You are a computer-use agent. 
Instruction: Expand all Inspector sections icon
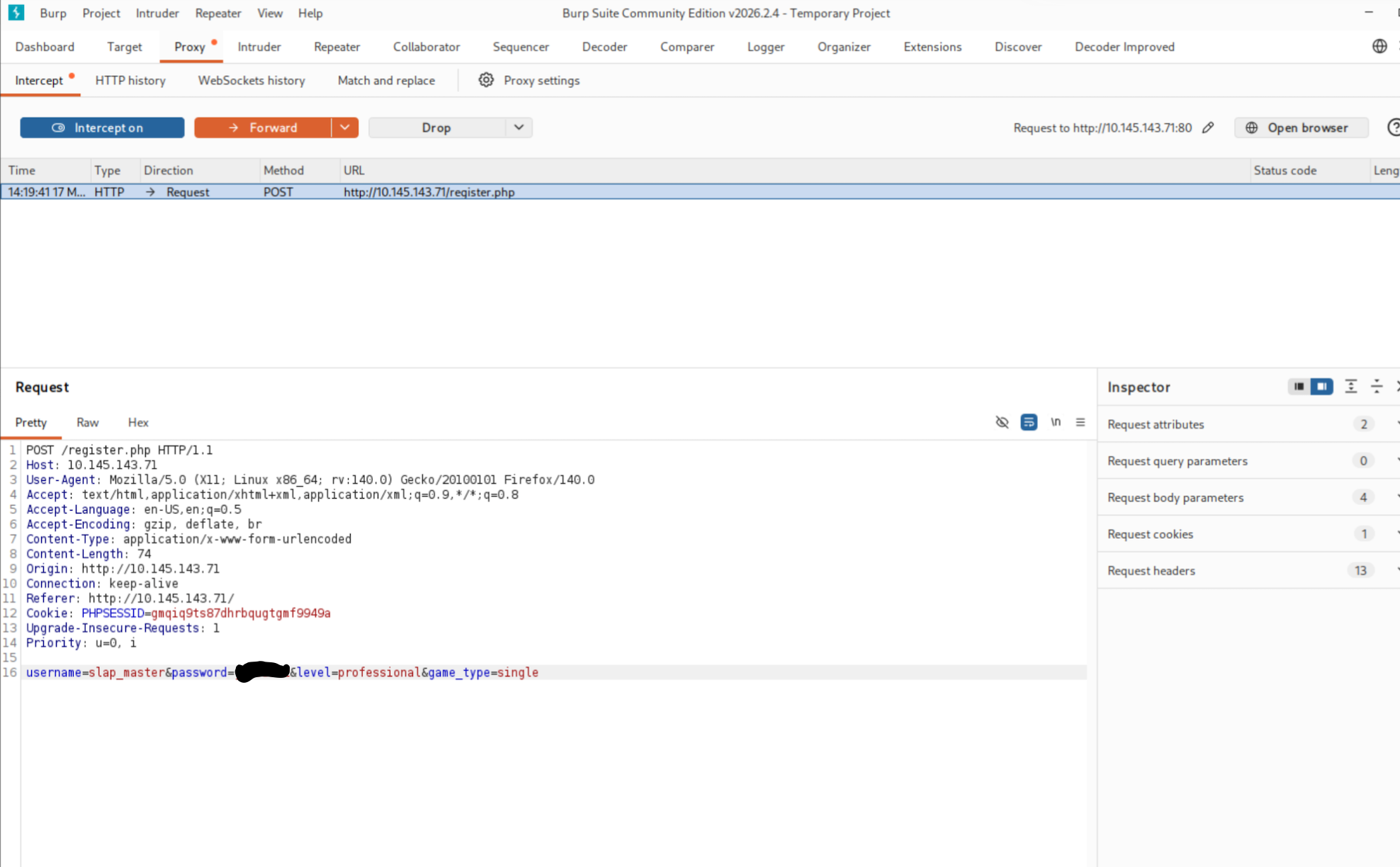click(1351, 387)
